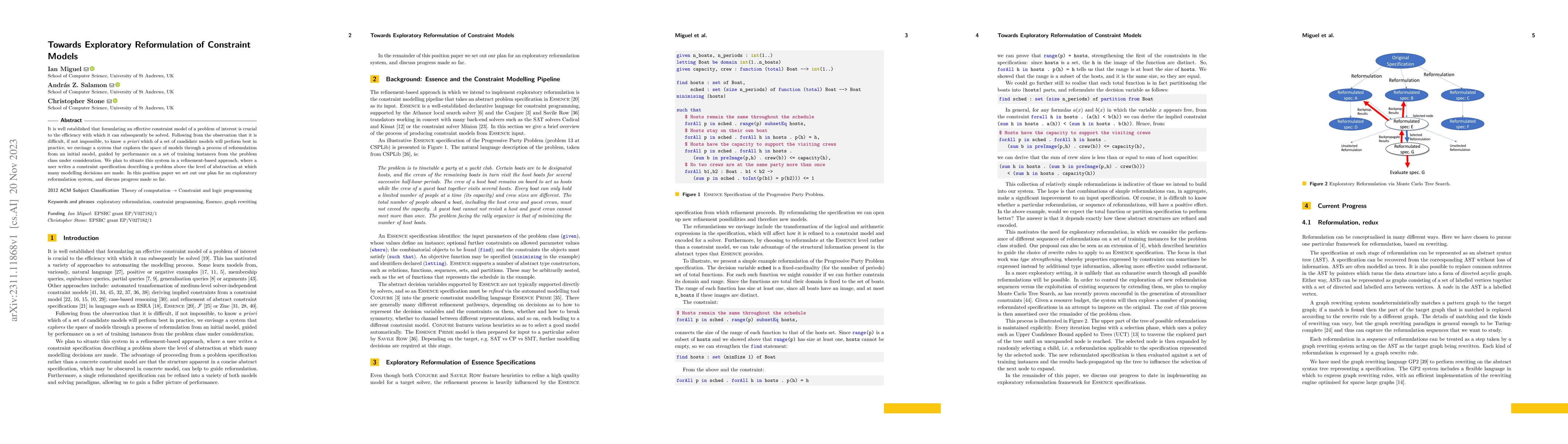This screenshot has height=444, width=1568.
Task: Select the Reformulated spec: E node
Action: point(1407,124)
